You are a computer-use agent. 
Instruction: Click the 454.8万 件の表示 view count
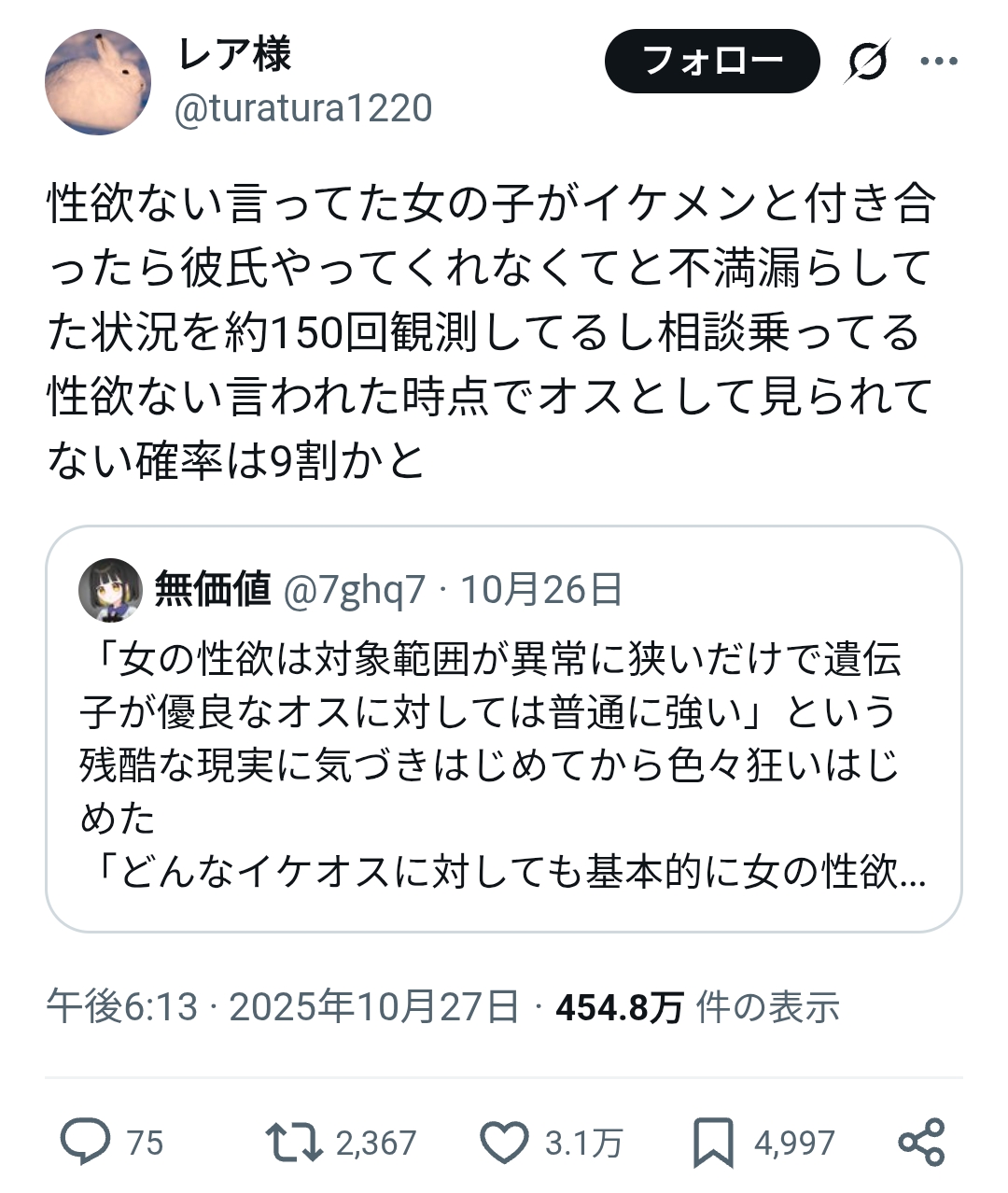click(x=697, y=1007)
